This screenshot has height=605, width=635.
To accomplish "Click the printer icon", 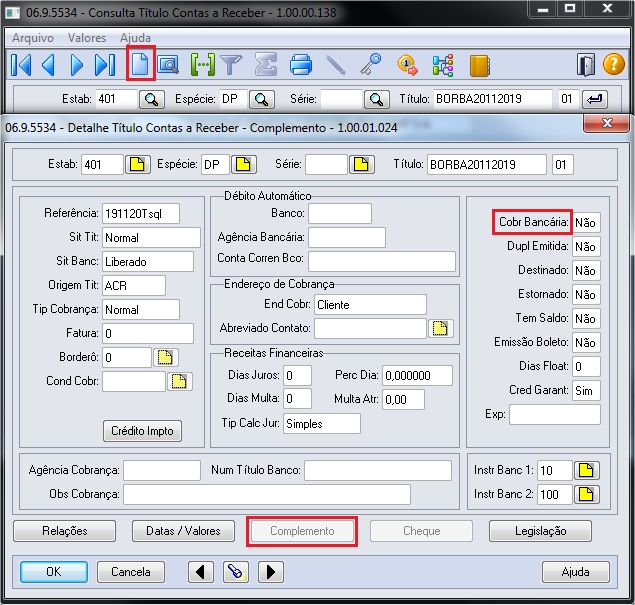I will click(301, 64).
